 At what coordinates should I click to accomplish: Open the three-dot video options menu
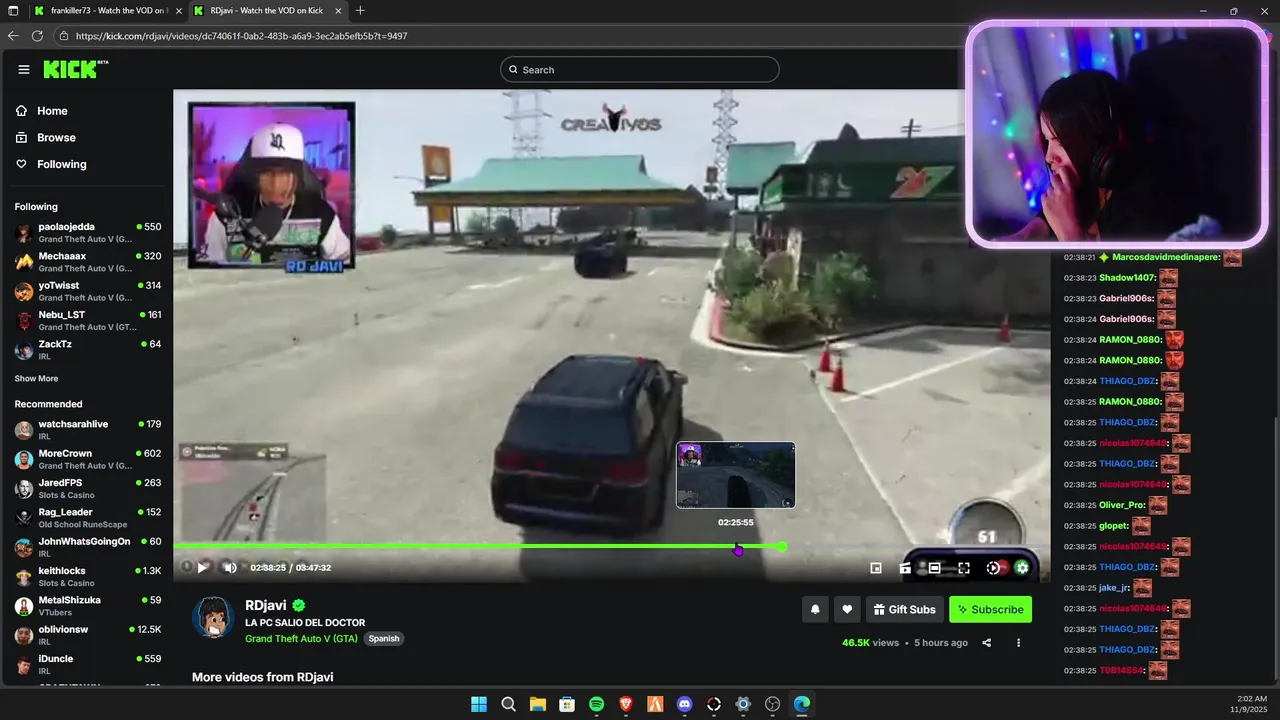1018,643
